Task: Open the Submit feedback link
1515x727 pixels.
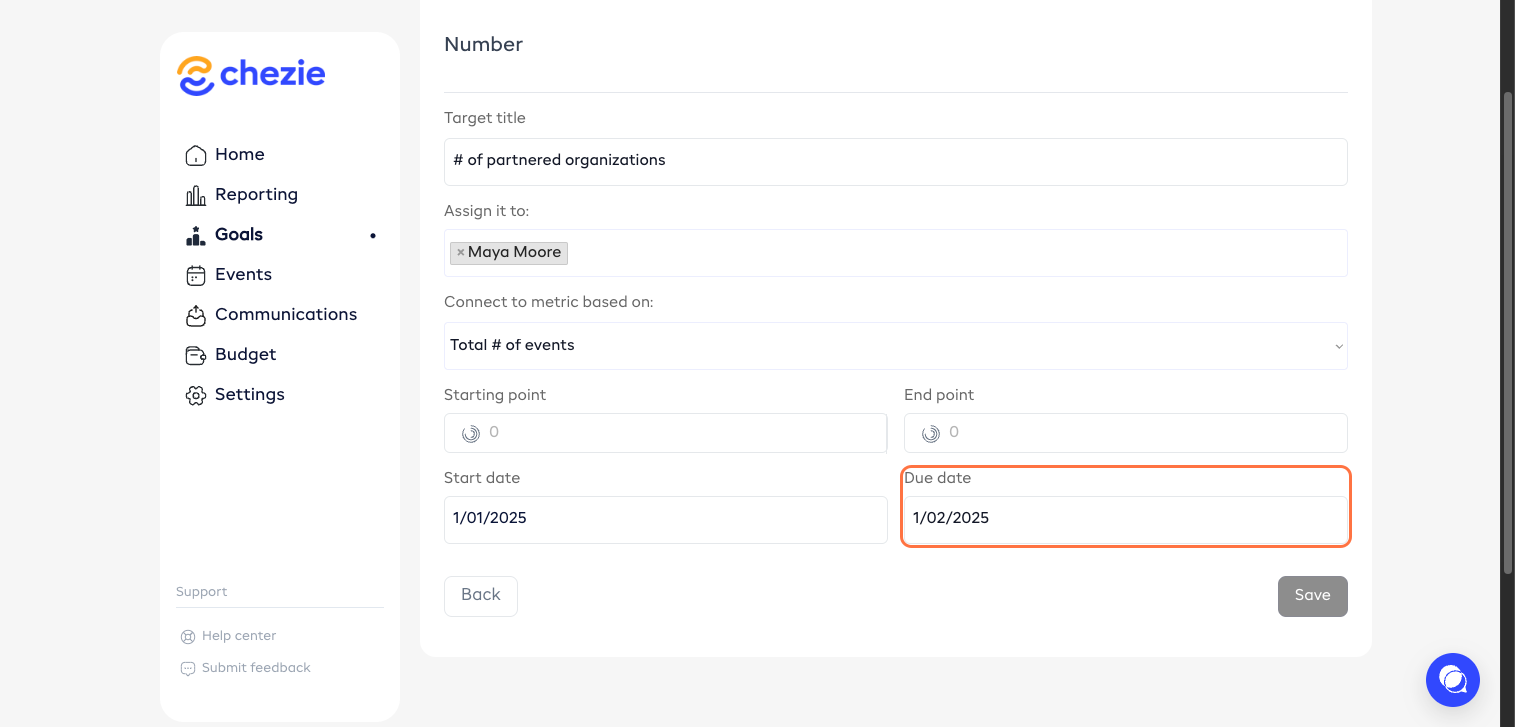Action: (256, 668)
